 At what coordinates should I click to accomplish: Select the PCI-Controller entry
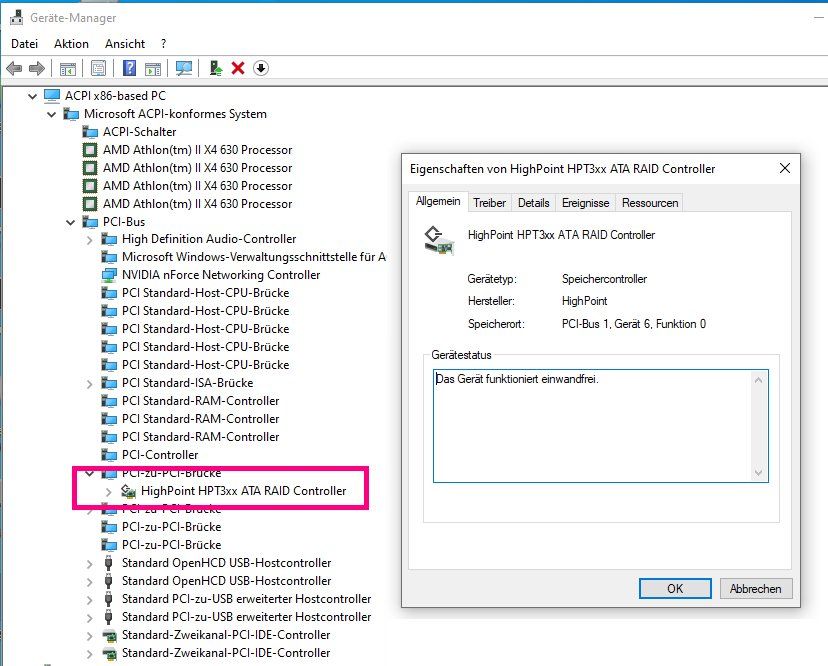160,455
